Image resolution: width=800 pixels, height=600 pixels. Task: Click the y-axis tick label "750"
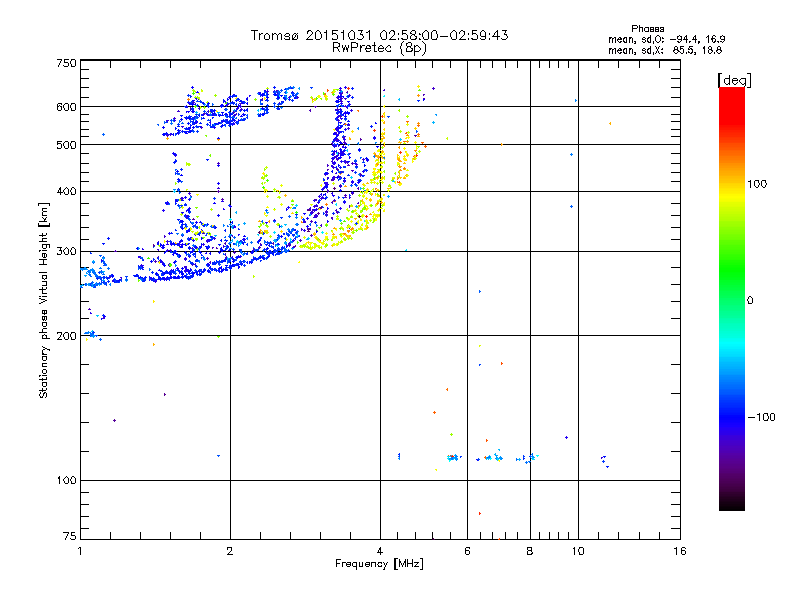point(67,63)
